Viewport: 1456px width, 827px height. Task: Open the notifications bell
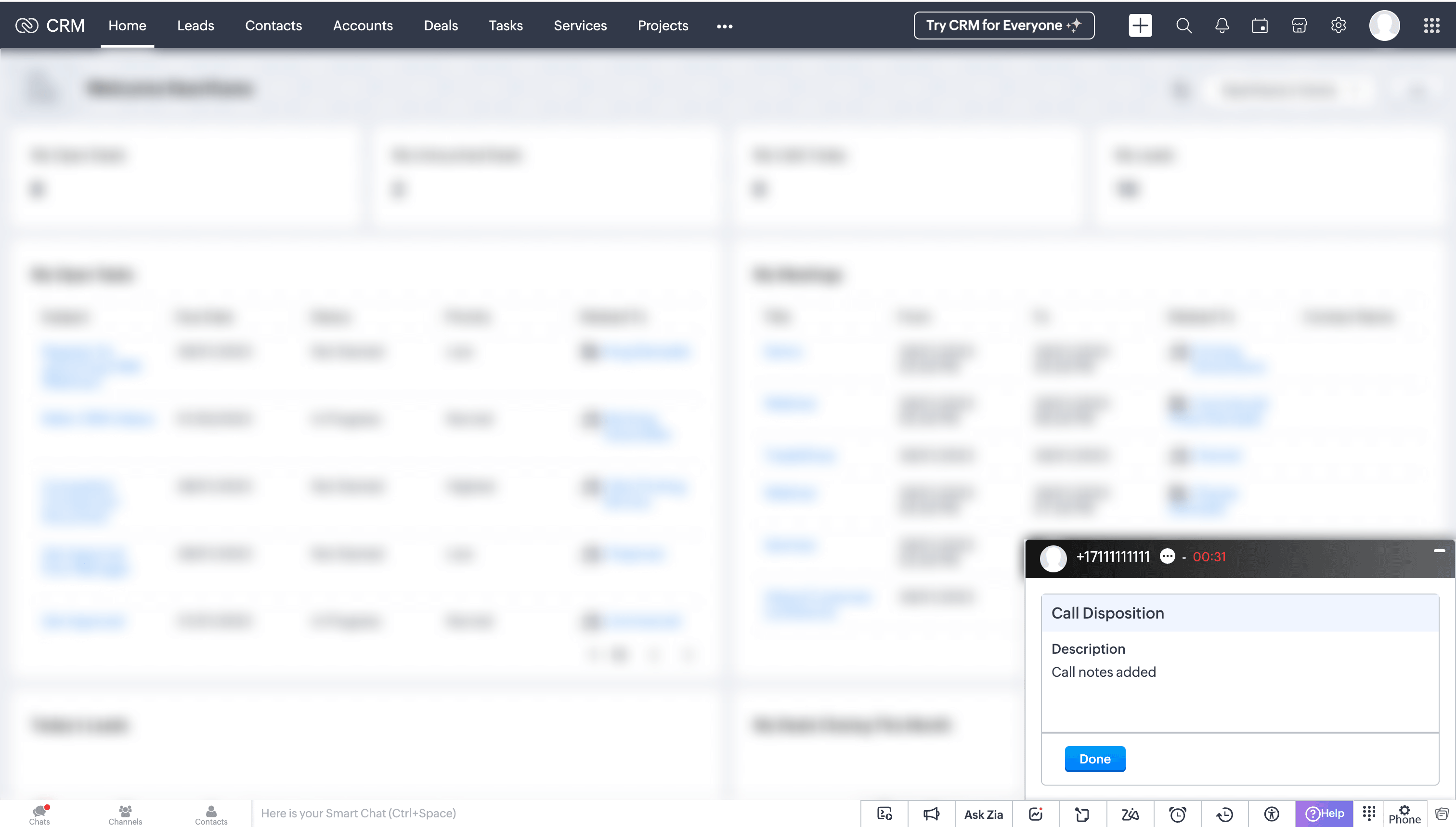1222,26
